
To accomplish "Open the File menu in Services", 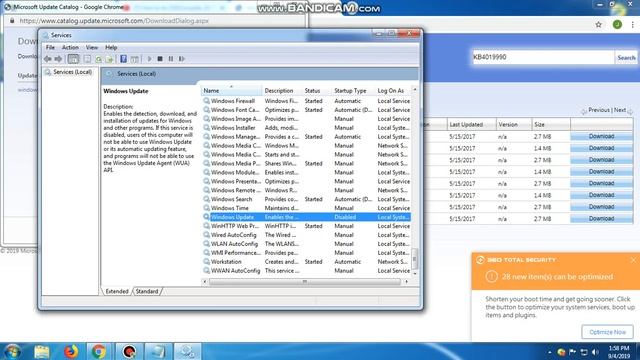I will tap(50, 47).
